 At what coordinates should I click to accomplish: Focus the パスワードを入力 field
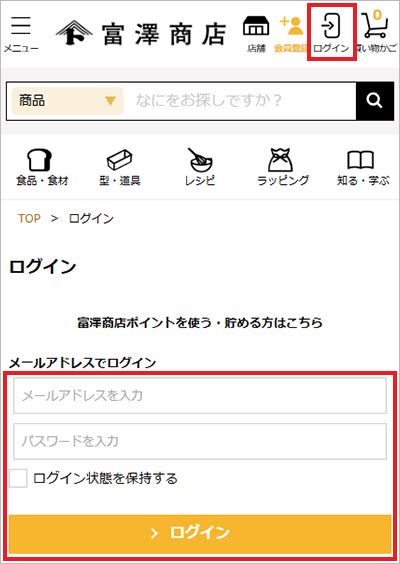tap(200, 441)
